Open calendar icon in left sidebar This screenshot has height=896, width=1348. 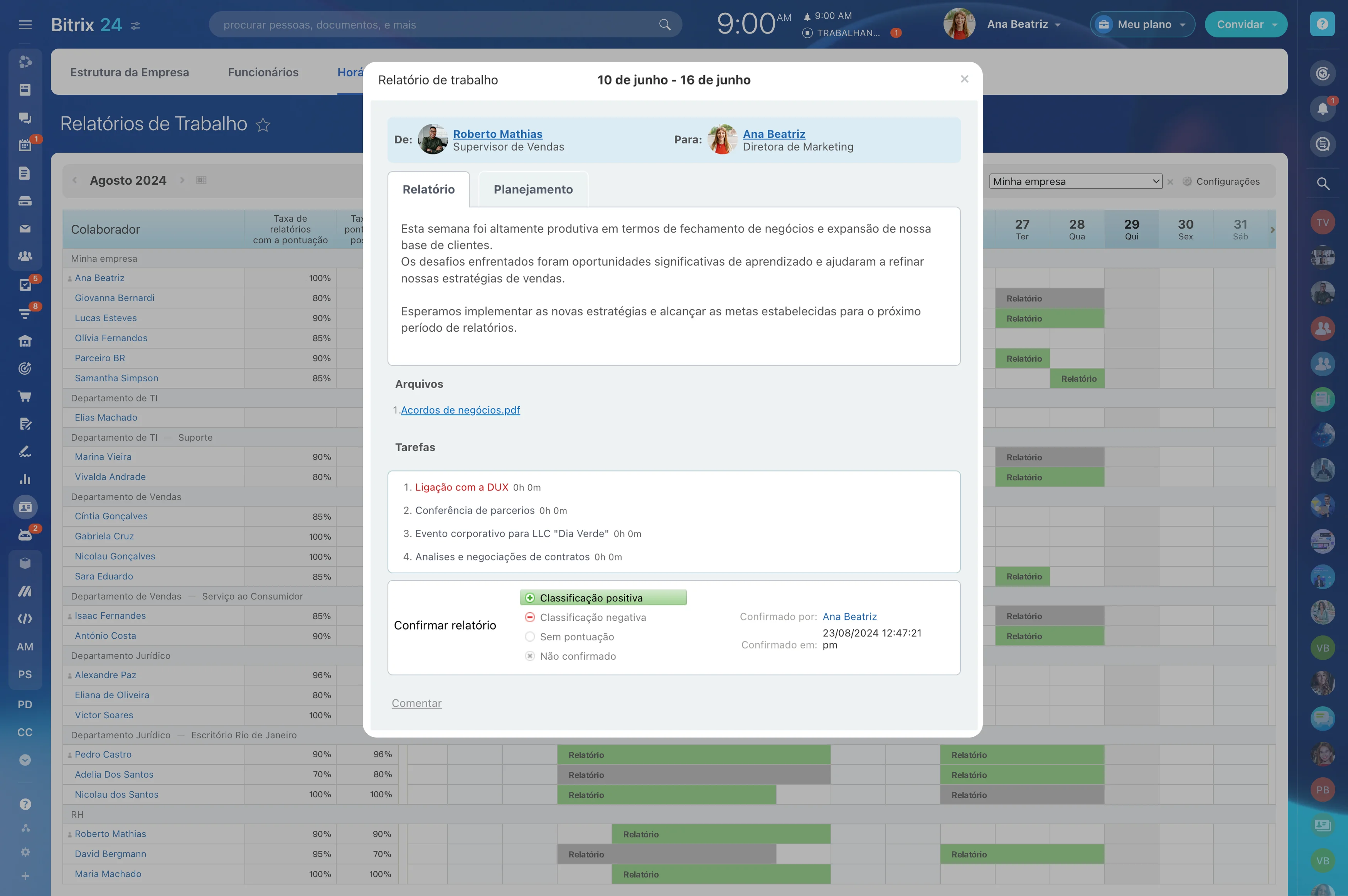point(25,145)
